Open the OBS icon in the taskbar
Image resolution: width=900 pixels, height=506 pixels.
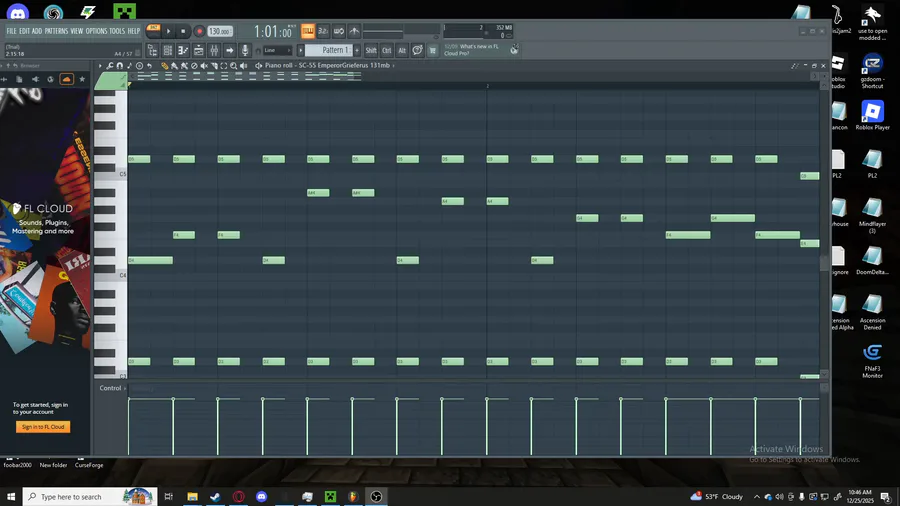[376, 497]
